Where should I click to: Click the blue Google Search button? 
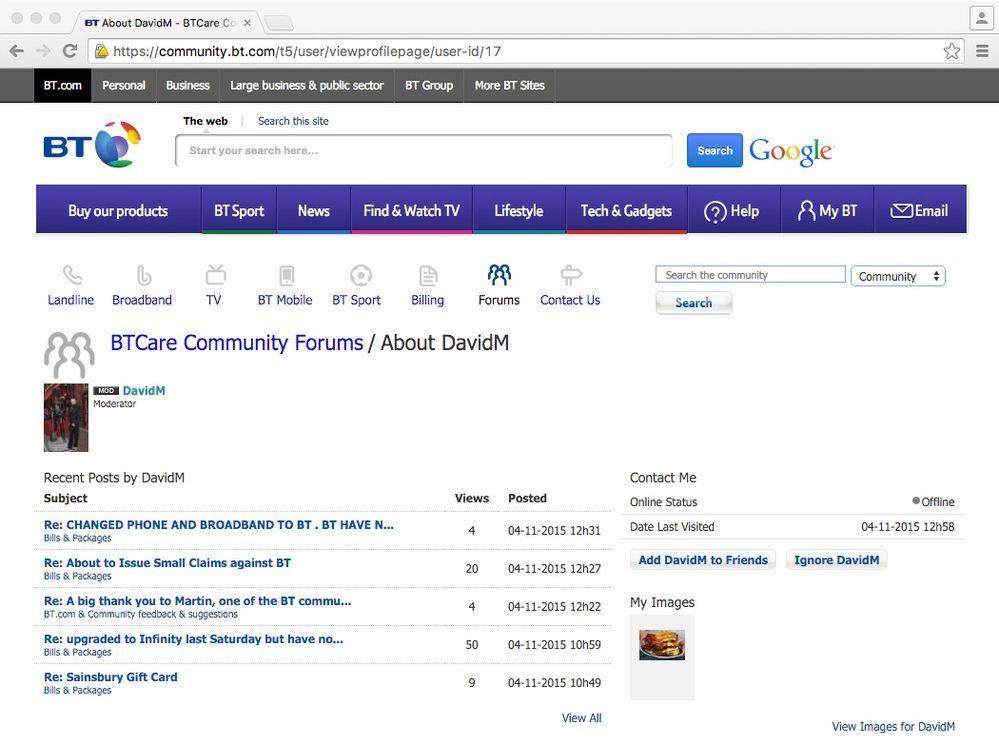tap(715, 150)
